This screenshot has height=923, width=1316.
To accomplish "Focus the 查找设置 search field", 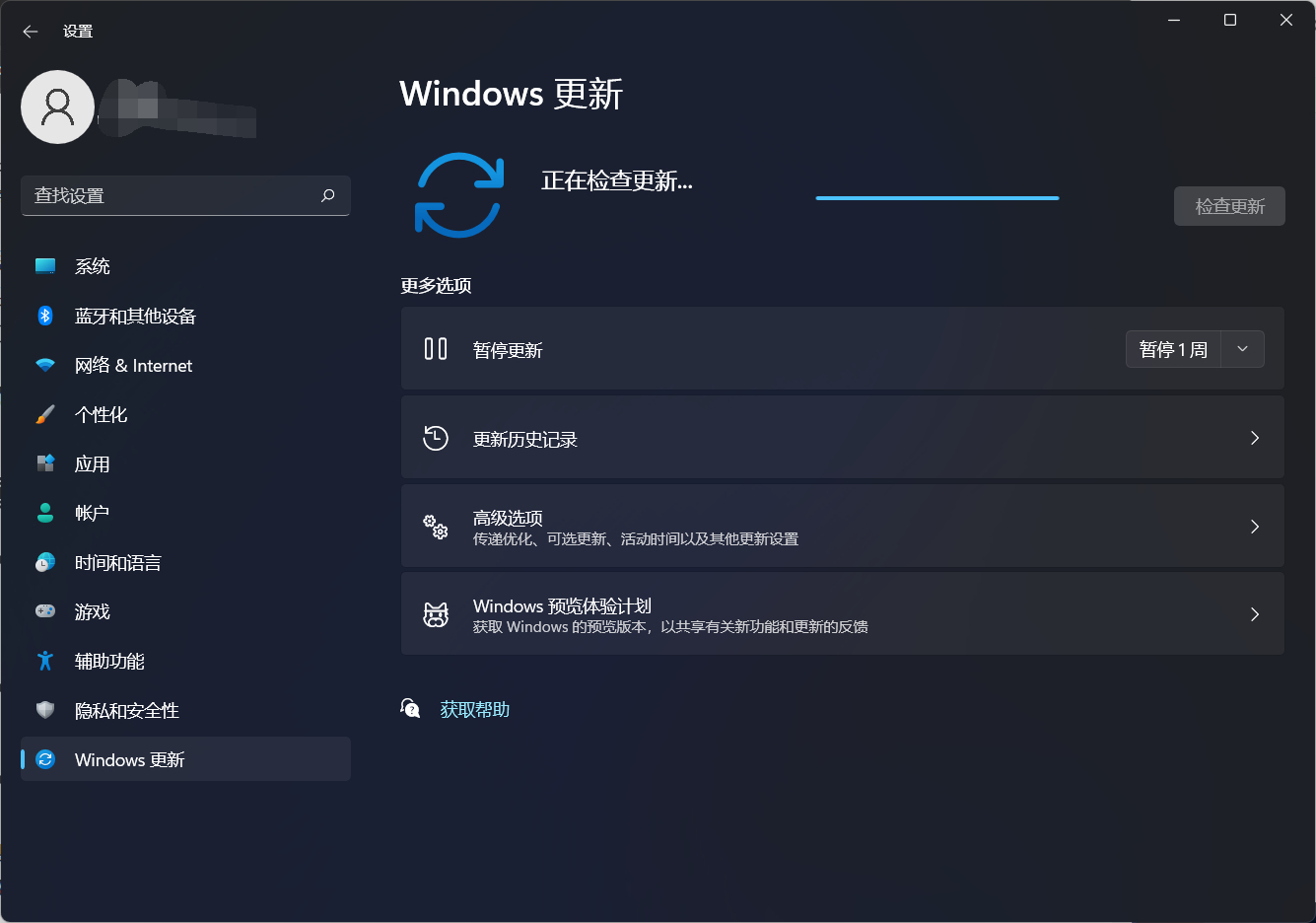I will pos(185,195).
